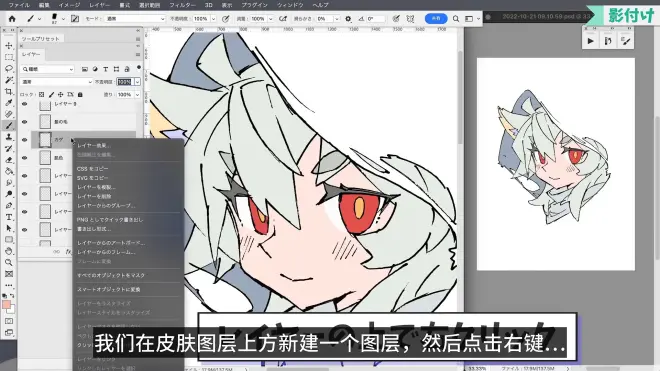The height and width of the screenshot is (371, 660).
Task: Select the History Brush tool
Action: pyautogui.click(x=8, y=148)
